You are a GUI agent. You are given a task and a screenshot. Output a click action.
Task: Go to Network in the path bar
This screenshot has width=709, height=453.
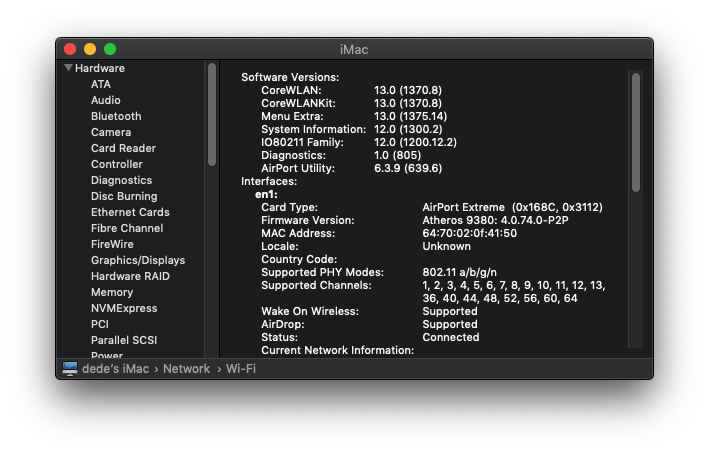click(x=187, y=369)
